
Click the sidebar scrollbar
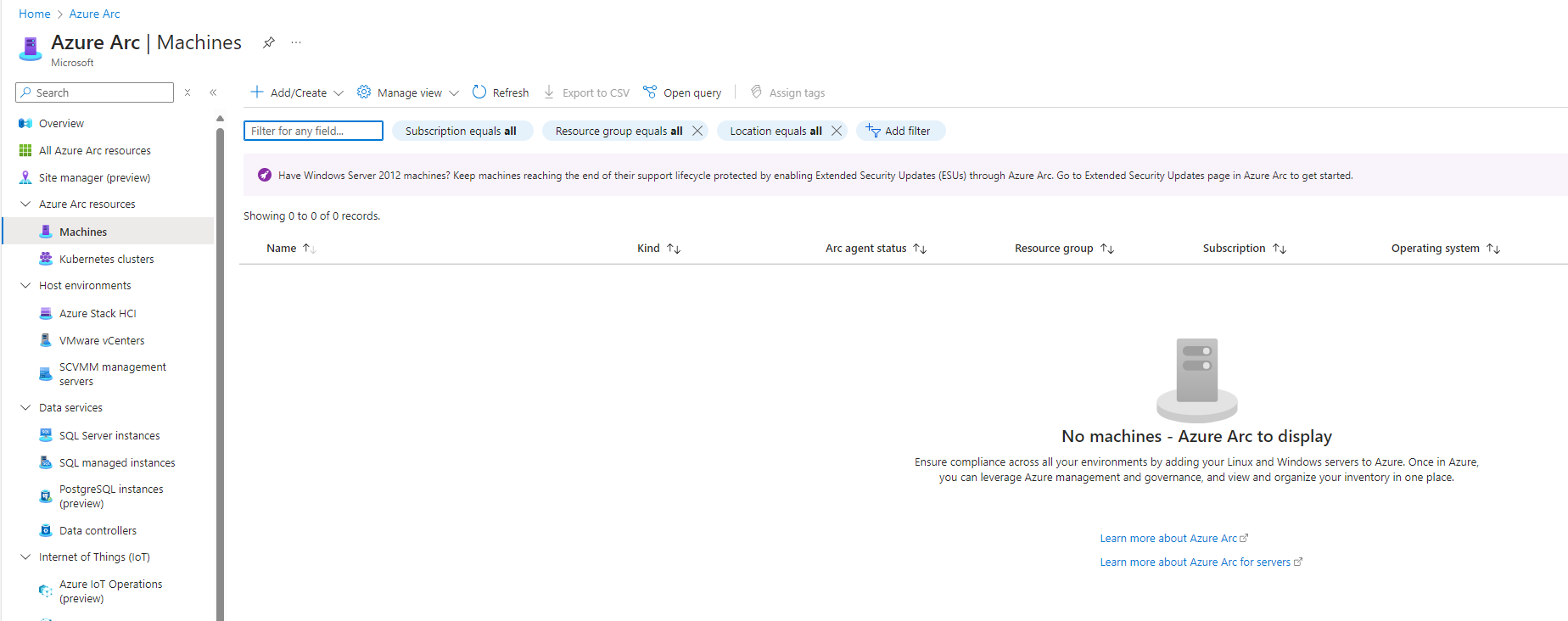tap(220, 373)
